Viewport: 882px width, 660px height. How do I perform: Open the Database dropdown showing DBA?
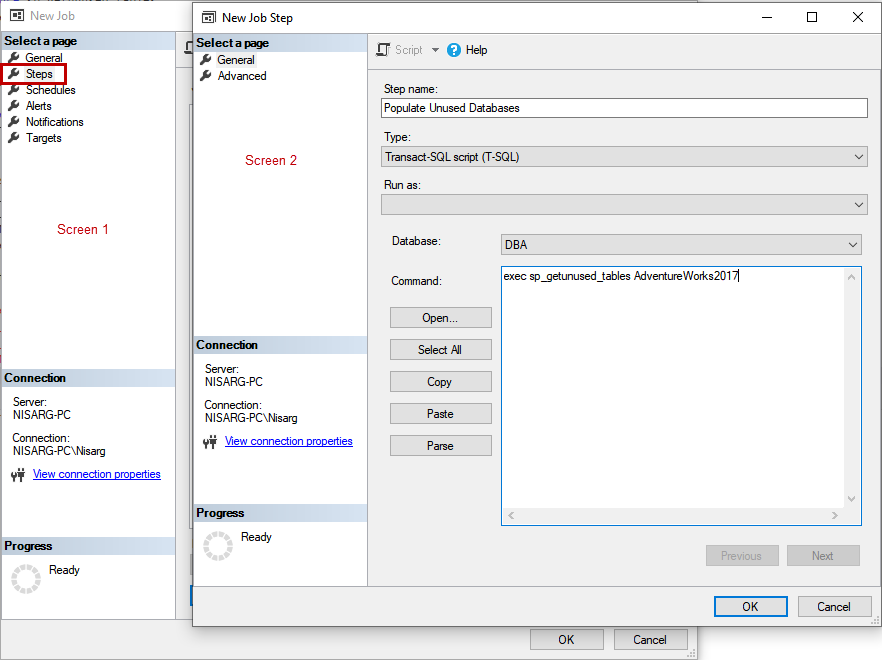[x=681, y=245]
